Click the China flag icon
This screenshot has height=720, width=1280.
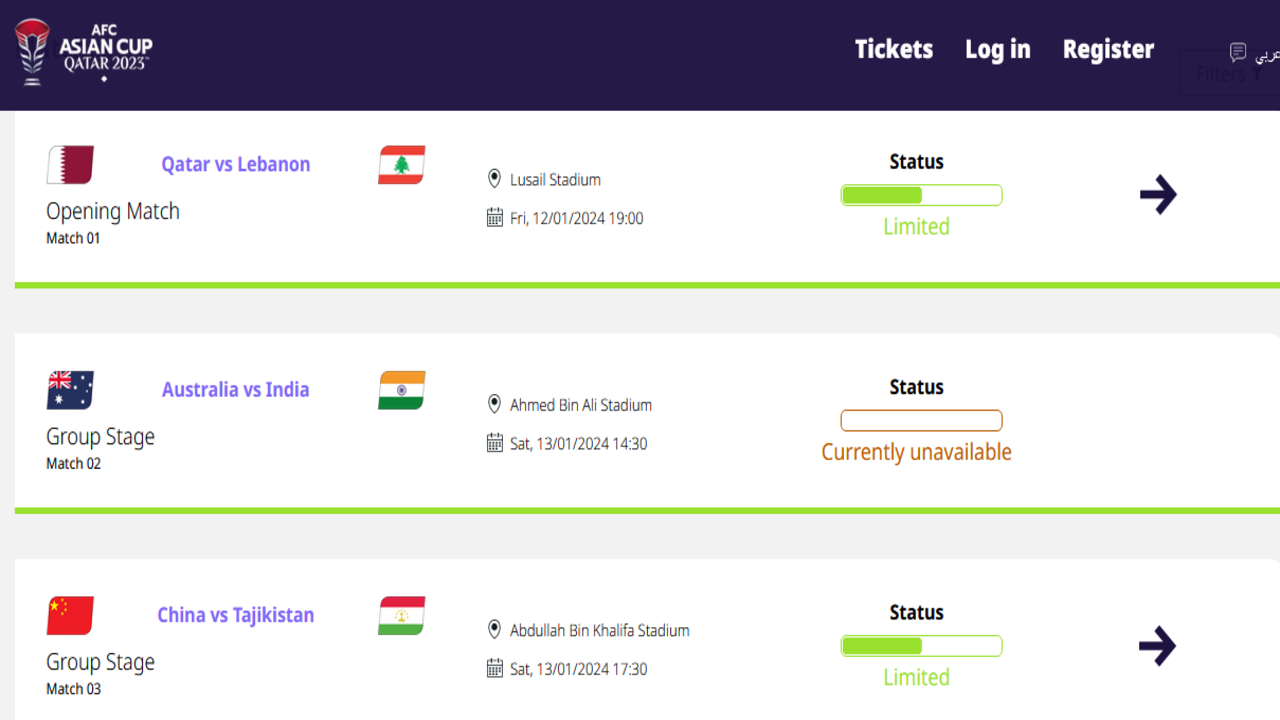(70, 615)
